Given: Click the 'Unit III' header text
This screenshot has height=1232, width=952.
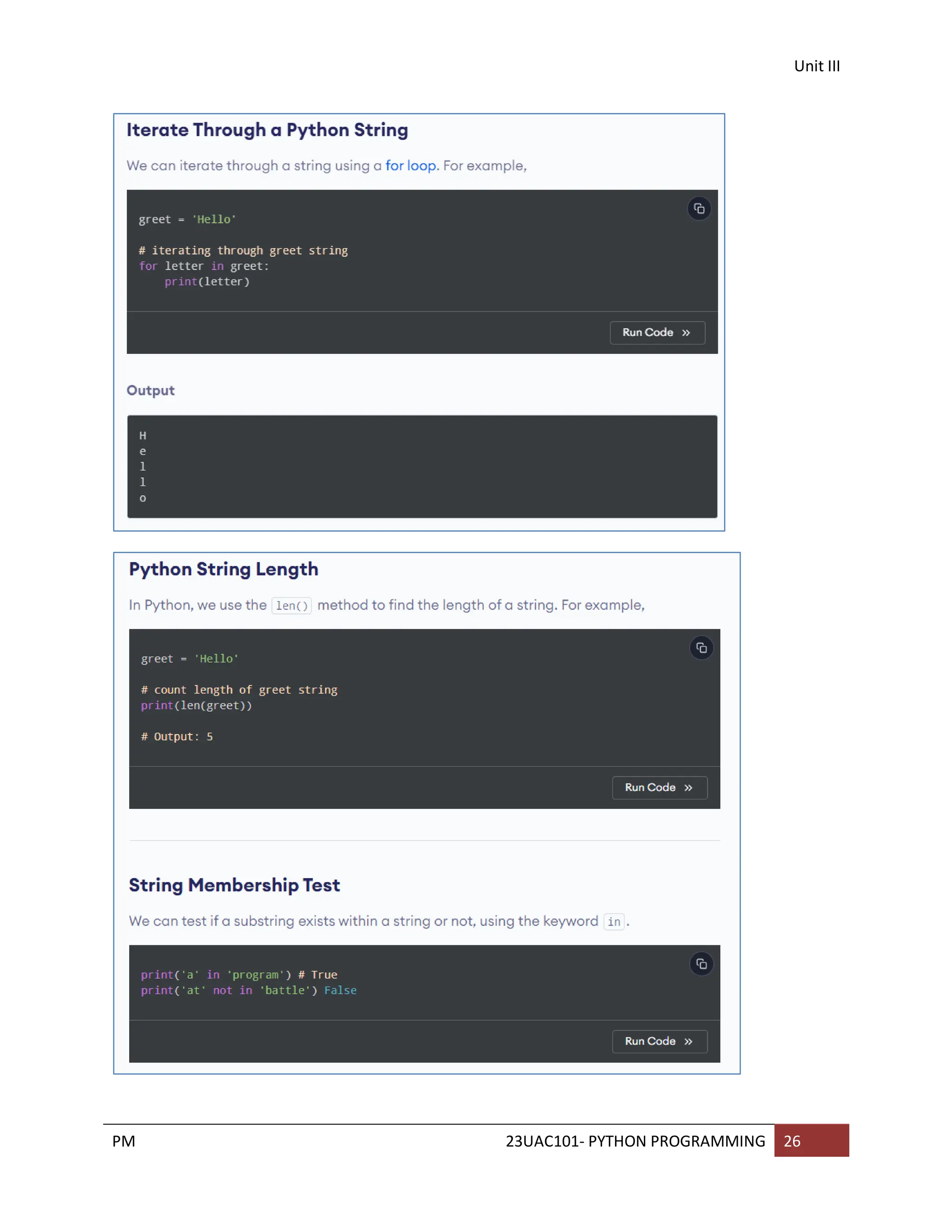Looking at the screenshot, I should pyautogui.click(x=817, y=66).
